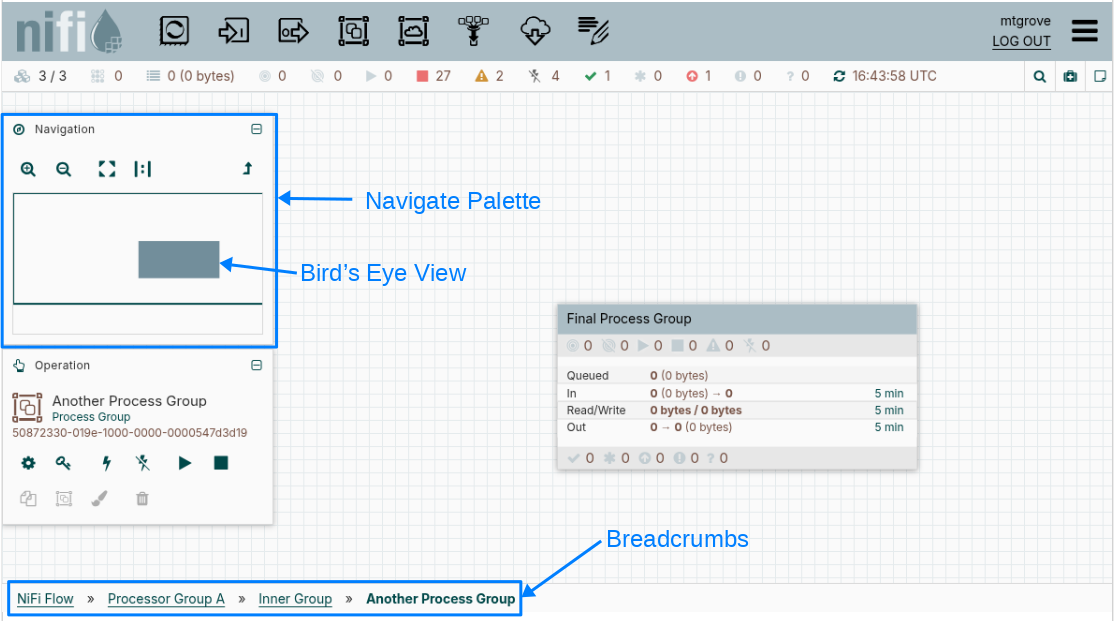Click the Fit to screen icon

(107, 169)
